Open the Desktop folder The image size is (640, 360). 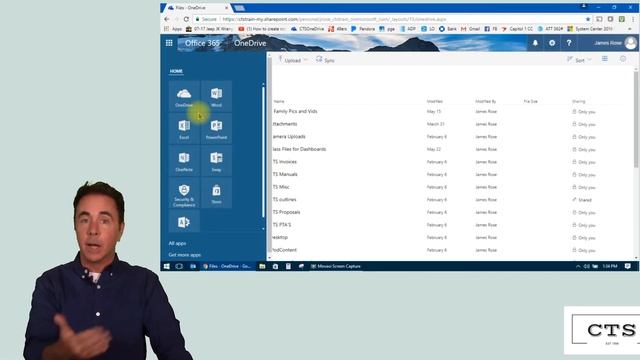[x=280, y=238]
